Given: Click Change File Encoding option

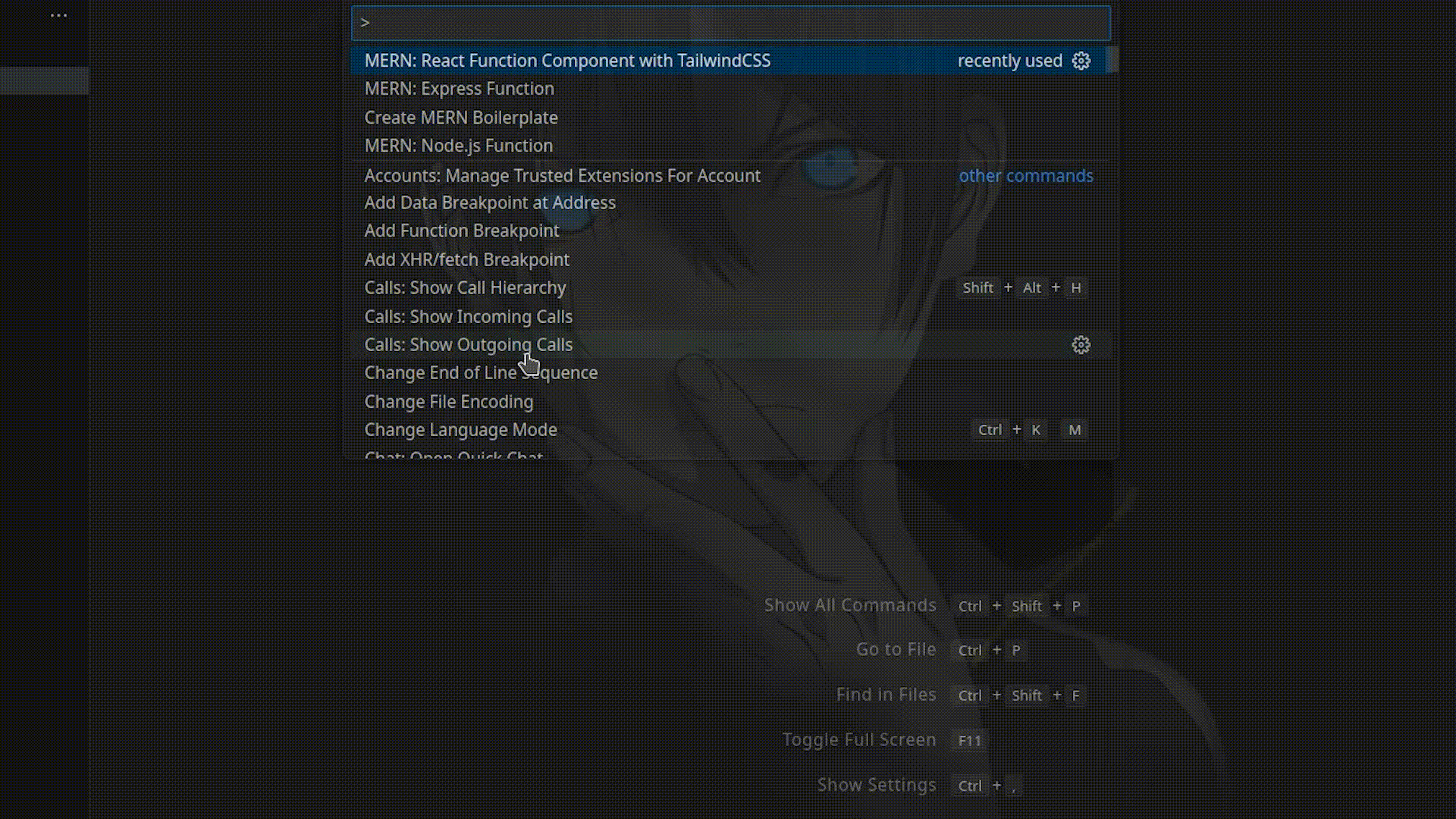Looking at the screenshot, I should pyautogui.click(x=449, y=401).
